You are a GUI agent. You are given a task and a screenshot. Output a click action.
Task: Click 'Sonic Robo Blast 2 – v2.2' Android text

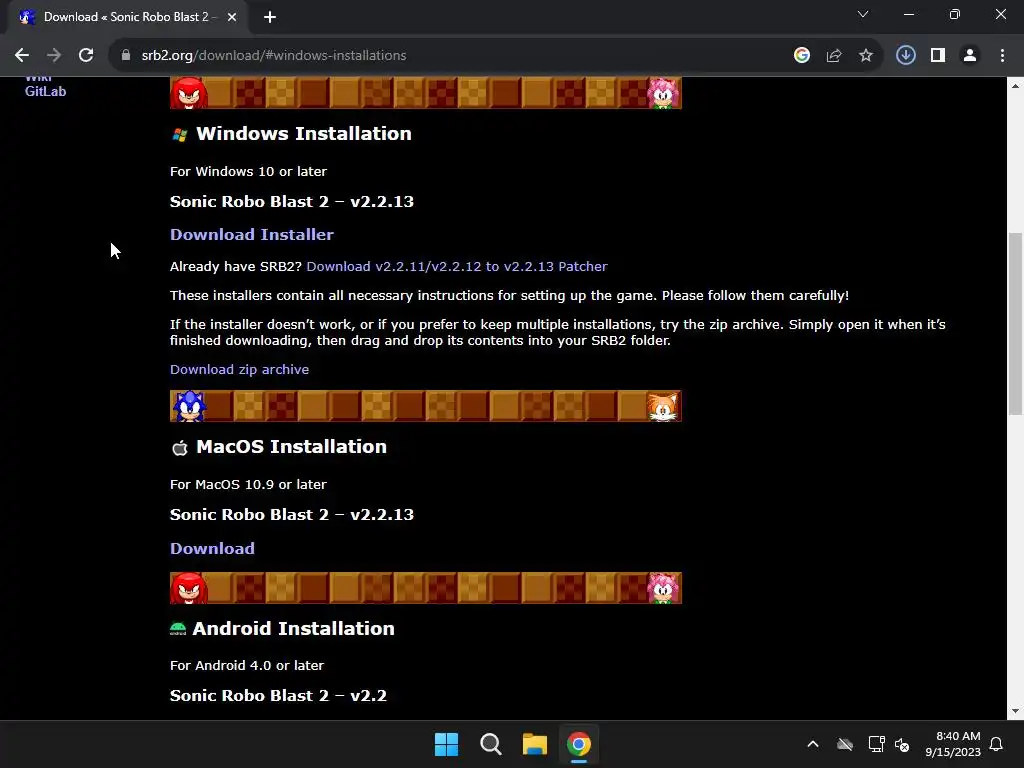(x=278, y=696)
